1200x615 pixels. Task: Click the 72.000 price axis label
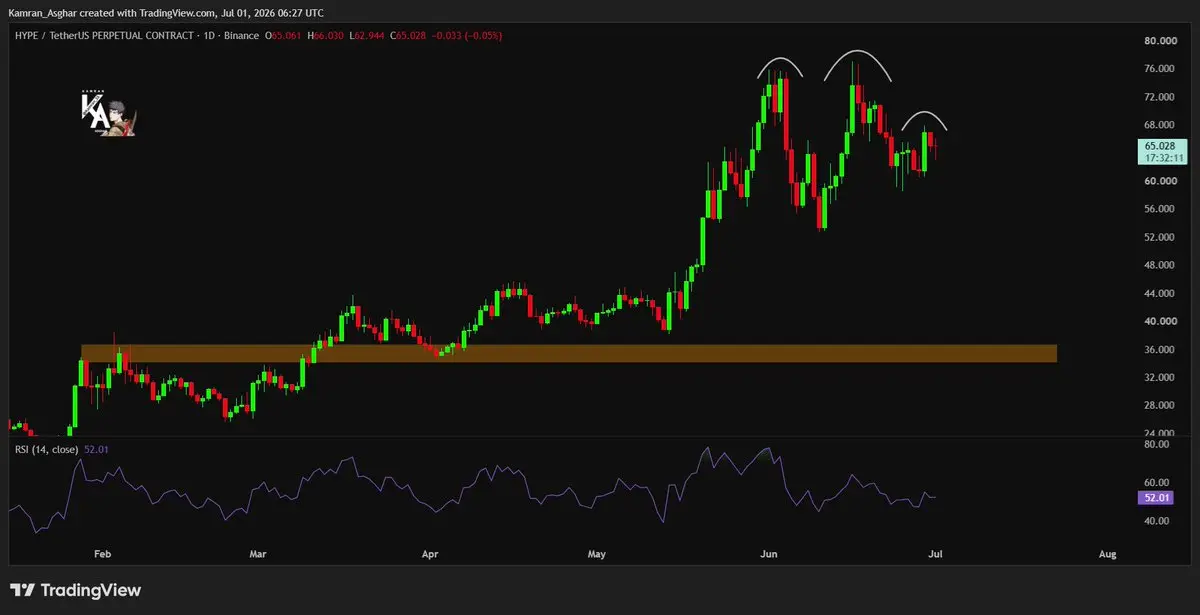(x=1161, y=97)
